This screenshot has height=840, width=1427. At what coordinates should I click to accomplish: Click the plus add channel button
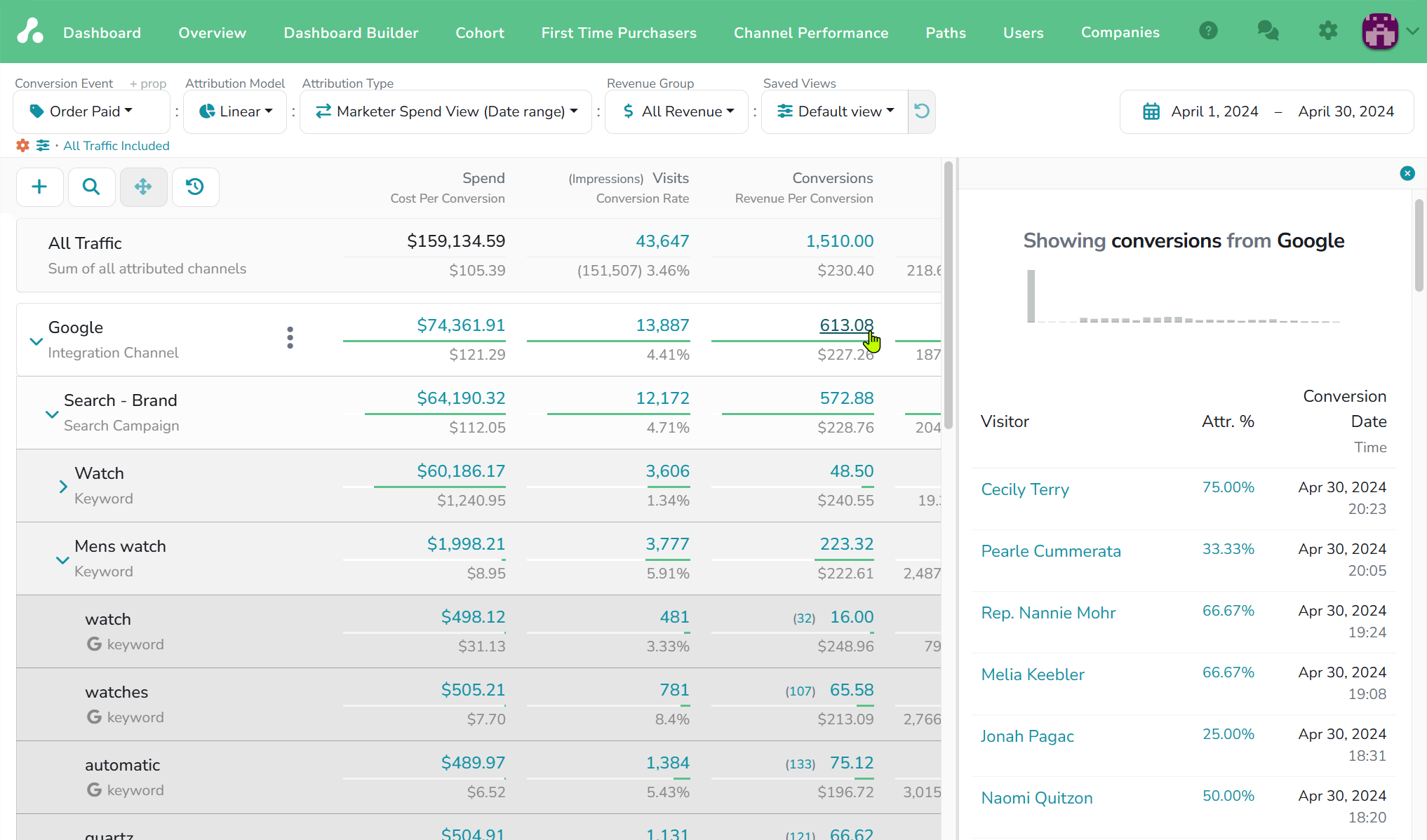click(40, 187)
